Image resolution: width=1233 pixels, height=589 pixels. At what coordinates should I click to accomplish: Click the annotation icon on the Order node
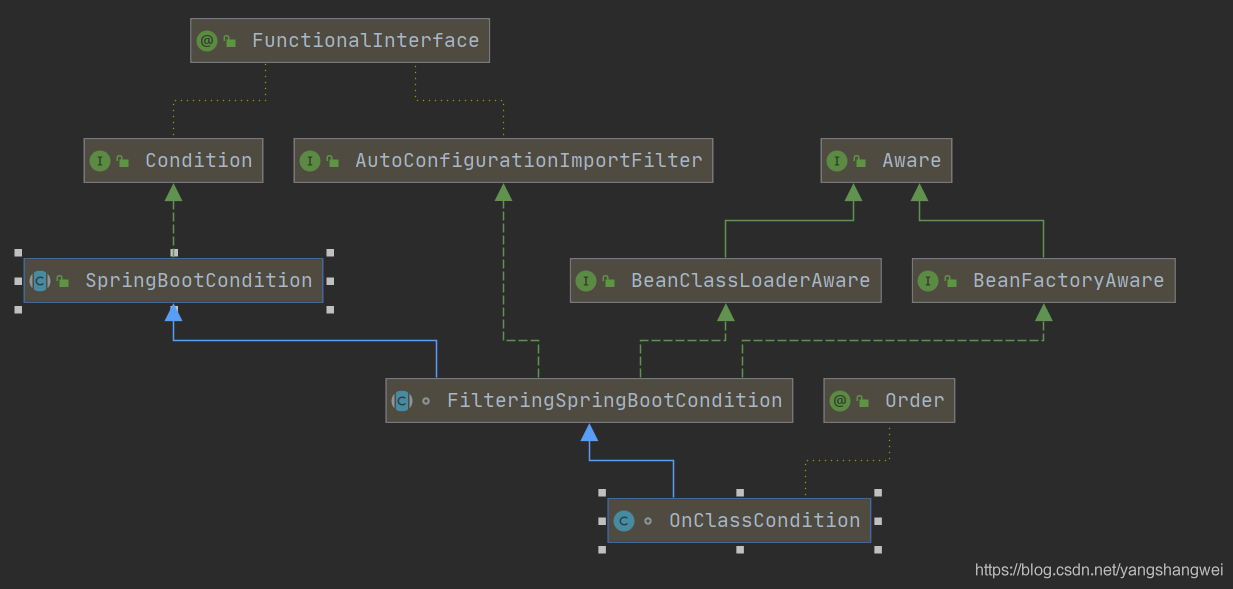pos(840,401)
